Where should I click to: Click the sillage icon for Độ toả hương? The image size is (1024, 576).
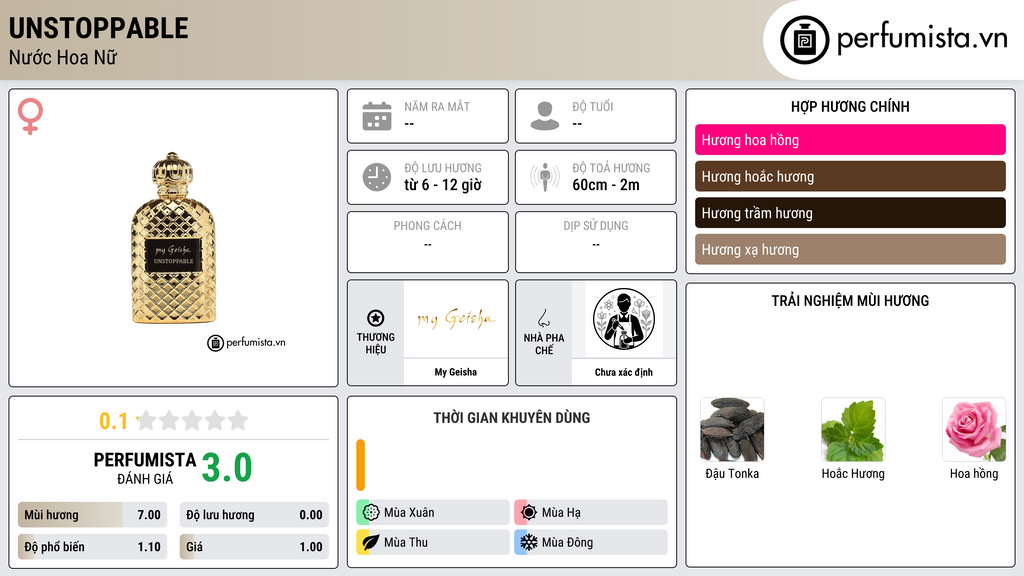pyautogui.click(x=545, y=177)
